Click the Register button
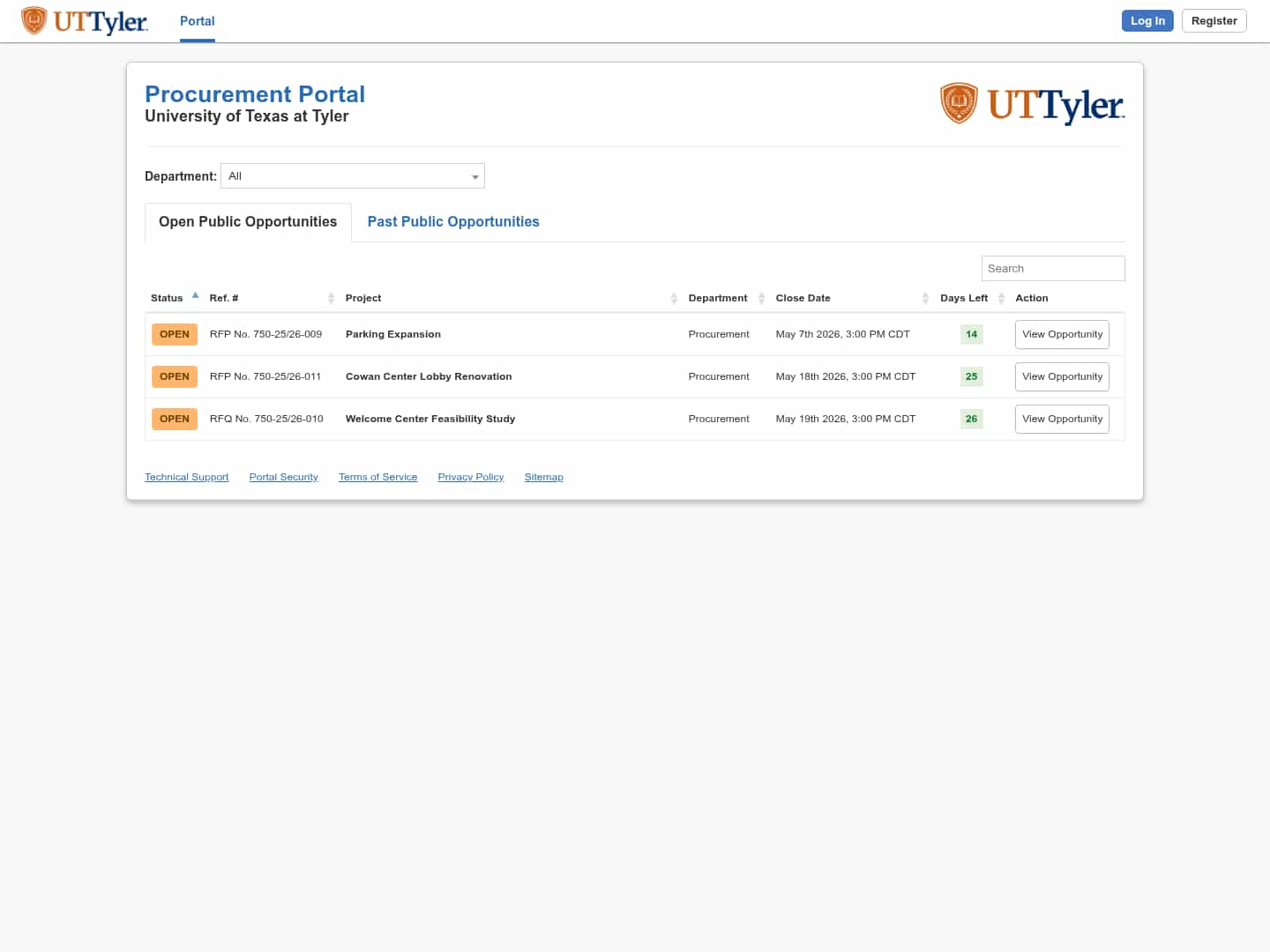The image size is (1270, 952). (1214, 21)
